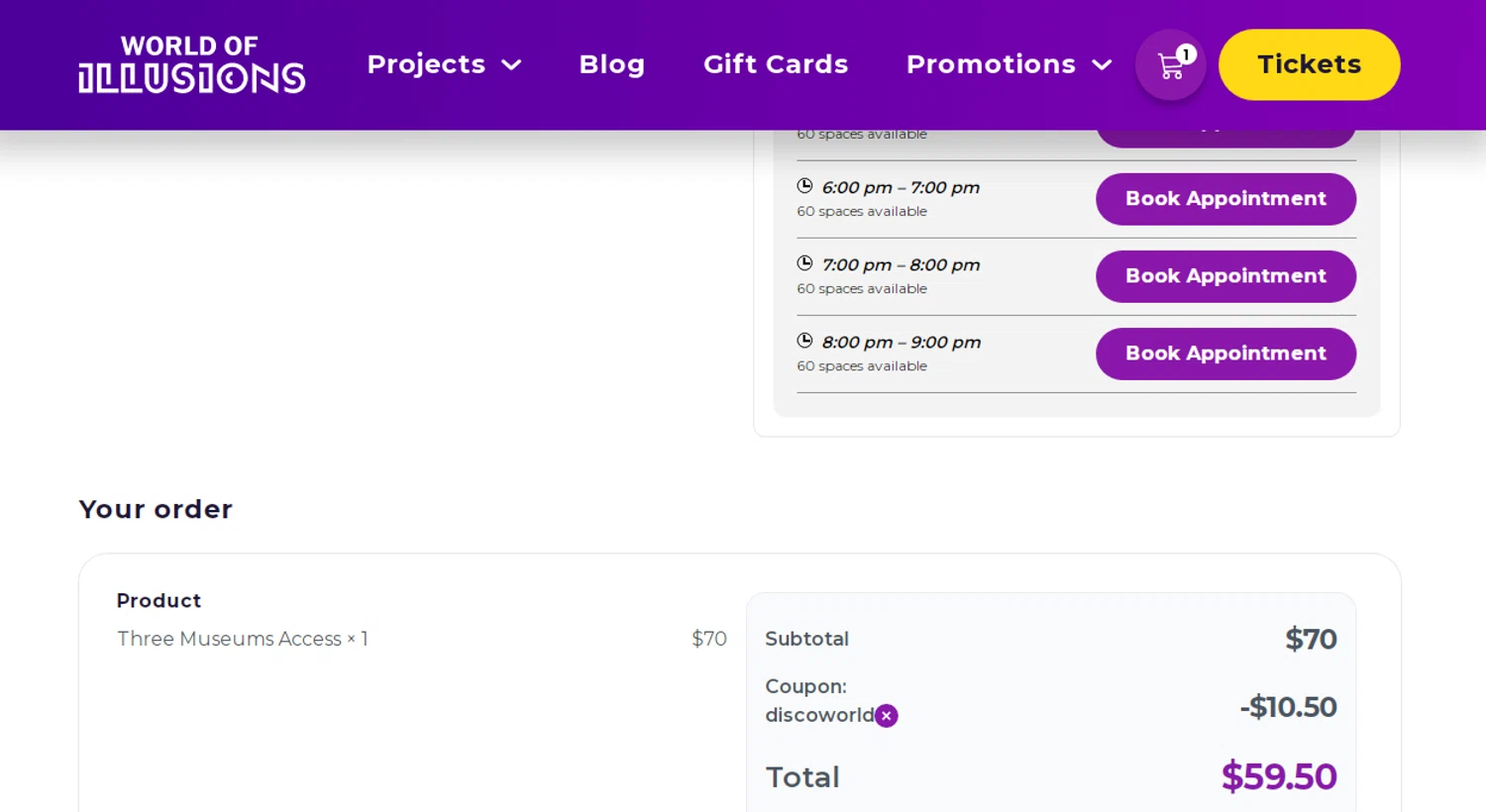The height and width of the screenshot is (812, 1486).
Task: Open the Promotions menu item
Action: pyautogui.click(x=991, y=64)
